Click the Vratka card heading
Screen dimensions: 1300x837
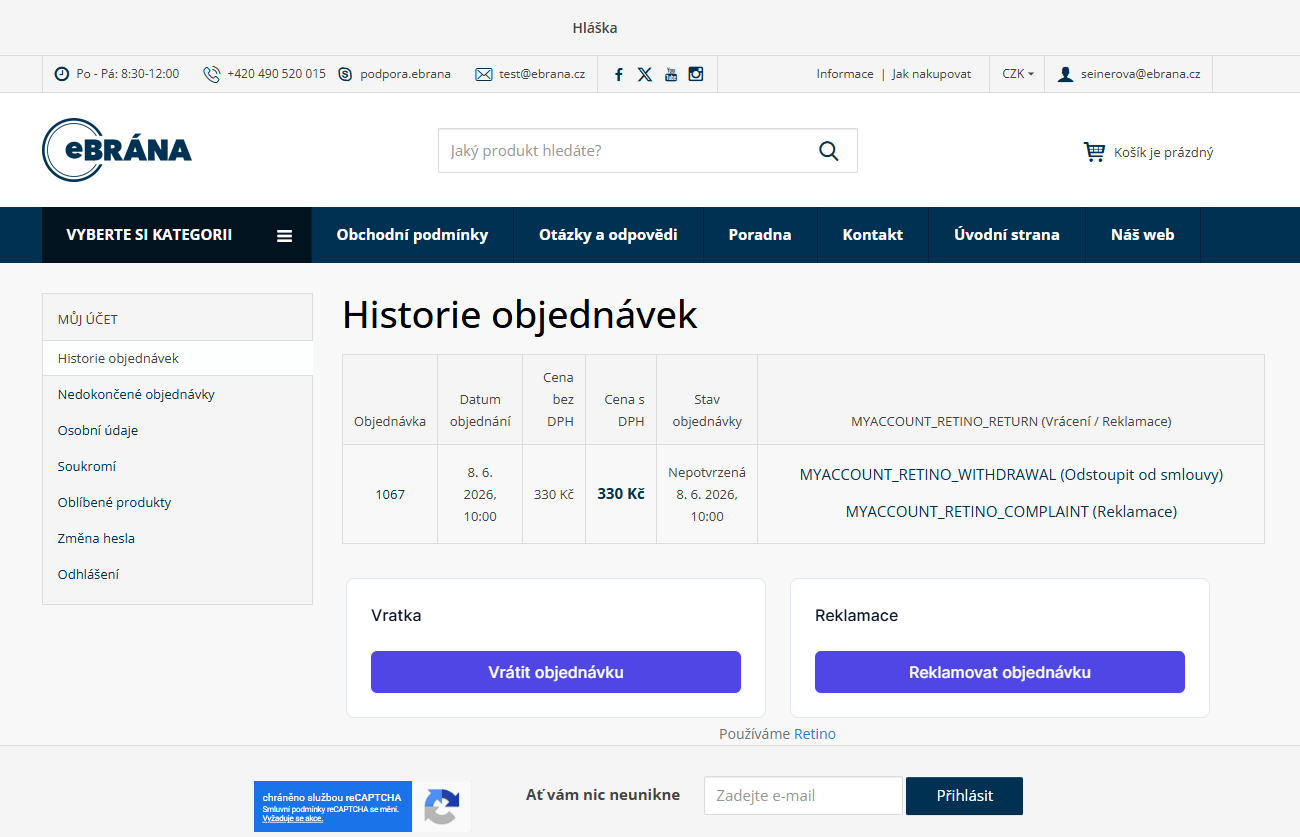click(x=396, y=616)
